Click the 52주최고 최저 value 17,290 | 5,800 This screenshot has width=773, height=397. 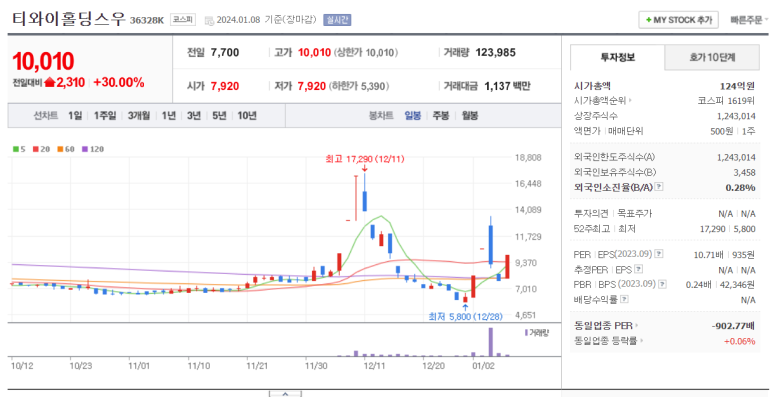(x=728, y=229)
